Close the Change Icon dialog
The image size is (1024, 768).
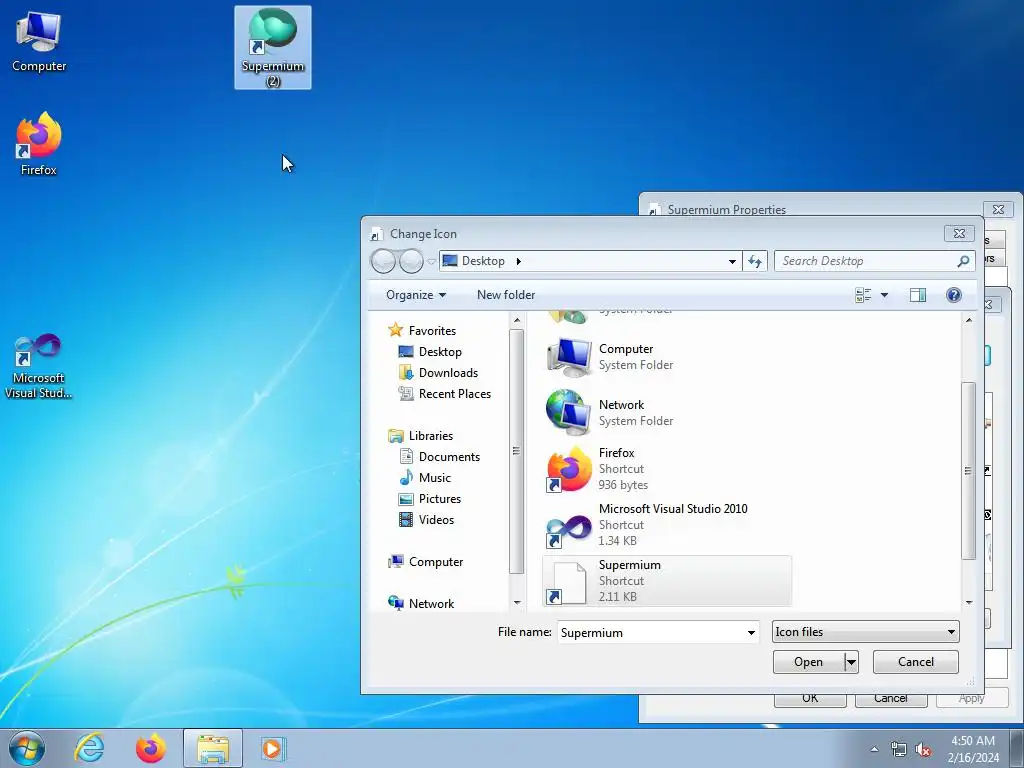959,233
